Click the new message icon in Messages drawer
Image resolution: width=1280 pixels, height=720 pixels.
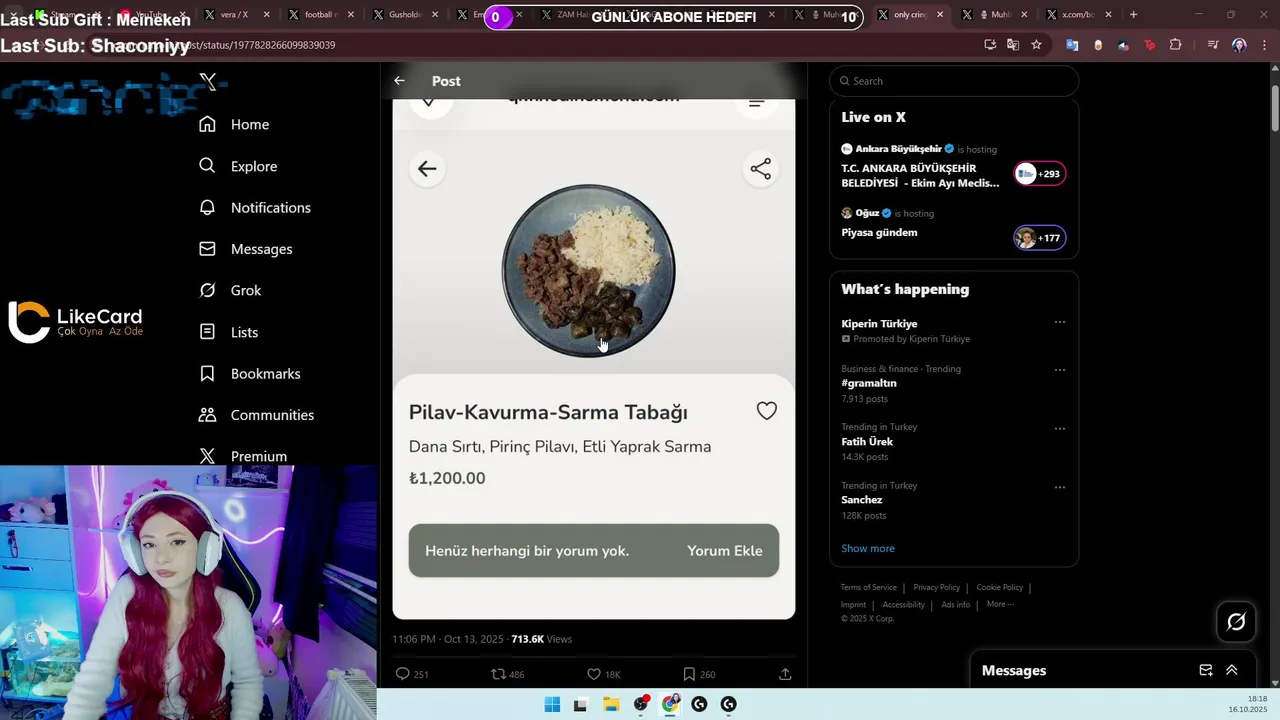[1206, 670]
